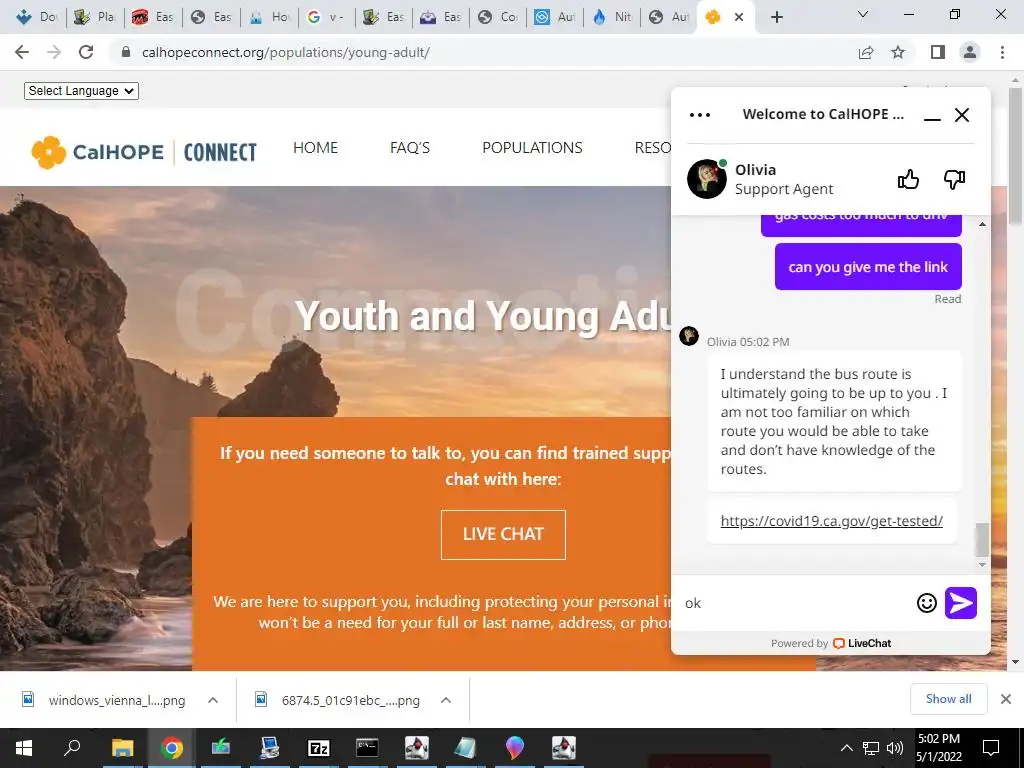Image resolution: width=1024 pixels, height=768 pixels.
Task: Give Olivia a thumbs down rating
Action: pyautogui.click(x=954, y=179)
